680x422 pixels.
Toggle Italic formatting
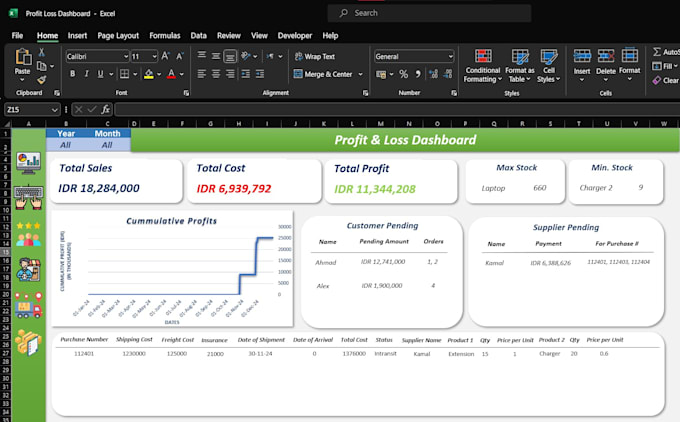click(x=86, y=74)
